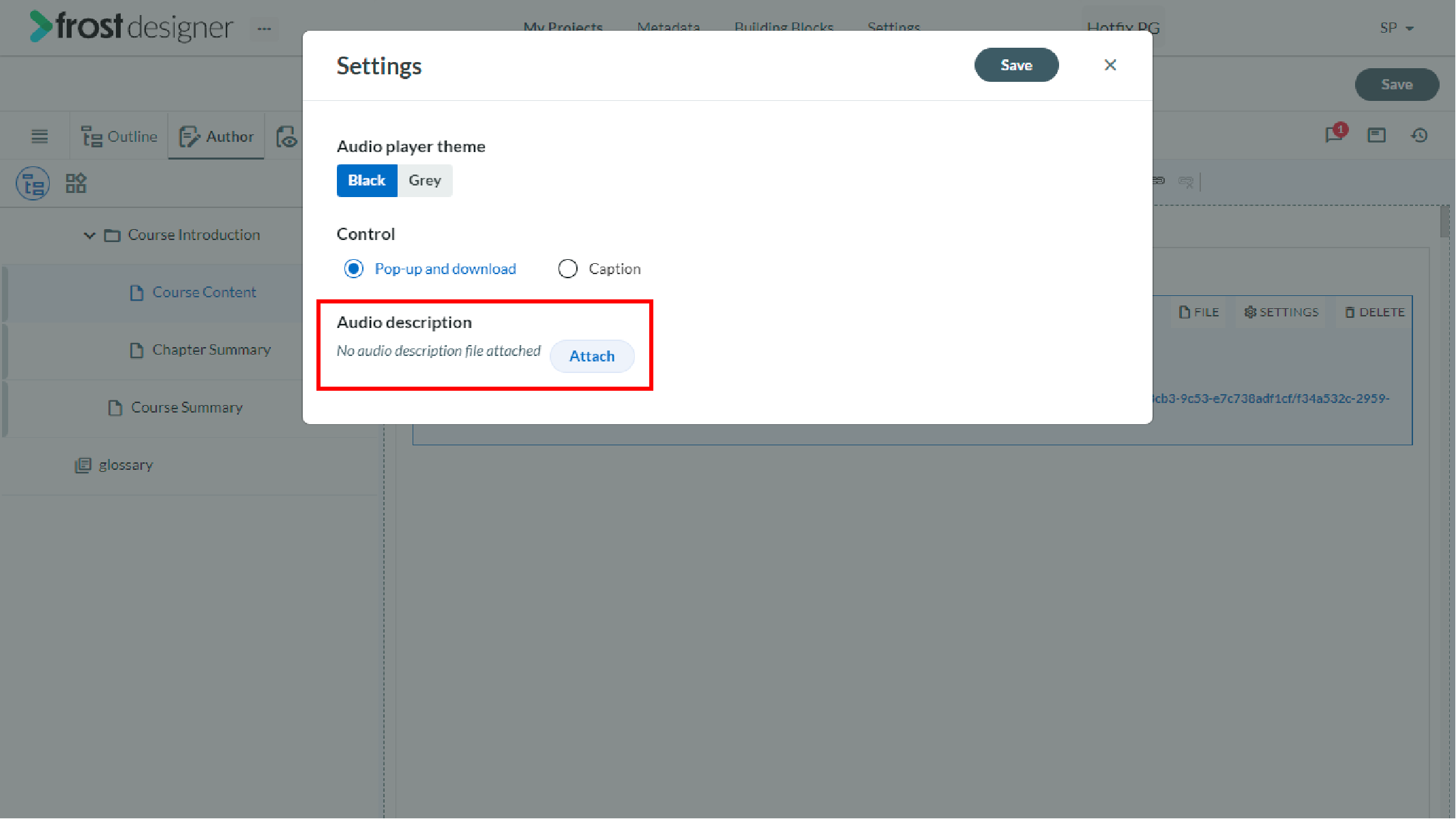Open the layout panel icon beside comments
Screen dimensions: 1456x819
(1376, 135)
